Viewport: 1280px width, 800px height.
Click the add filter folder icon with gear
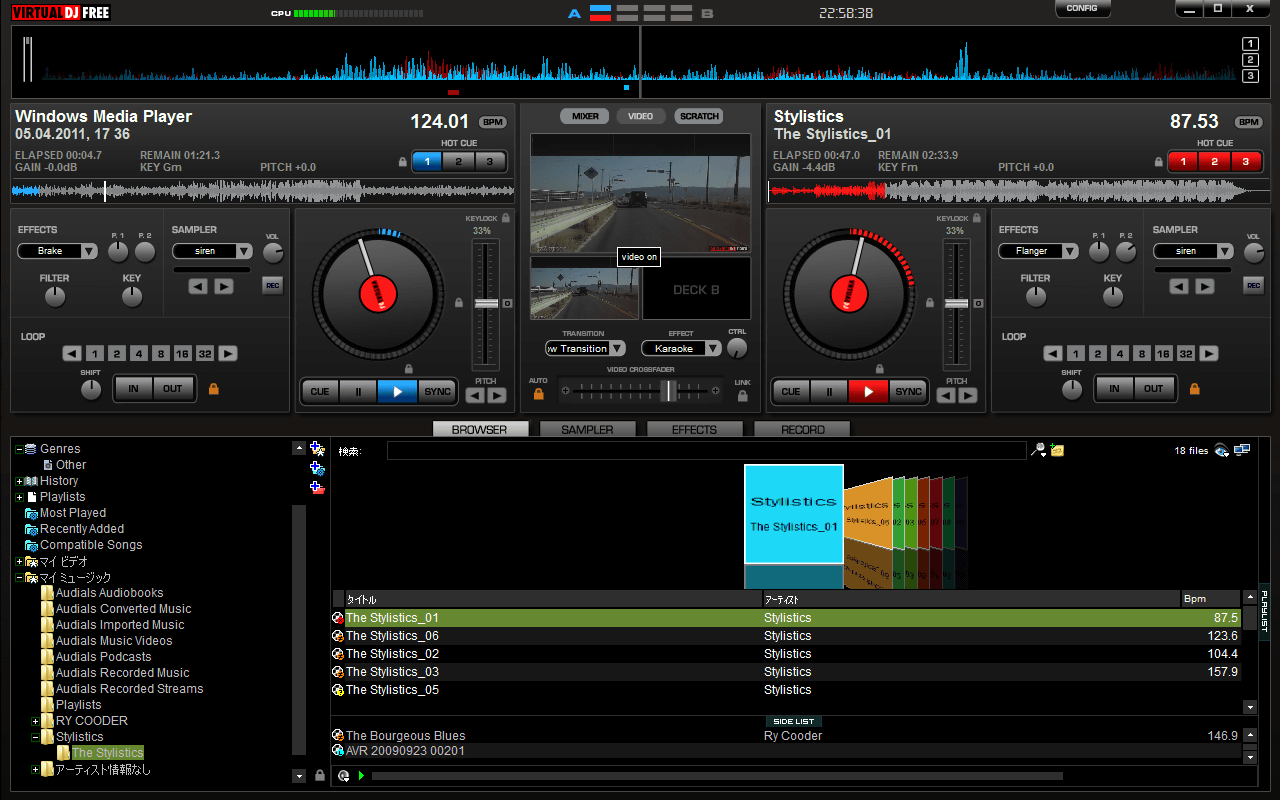pos(317,468)
